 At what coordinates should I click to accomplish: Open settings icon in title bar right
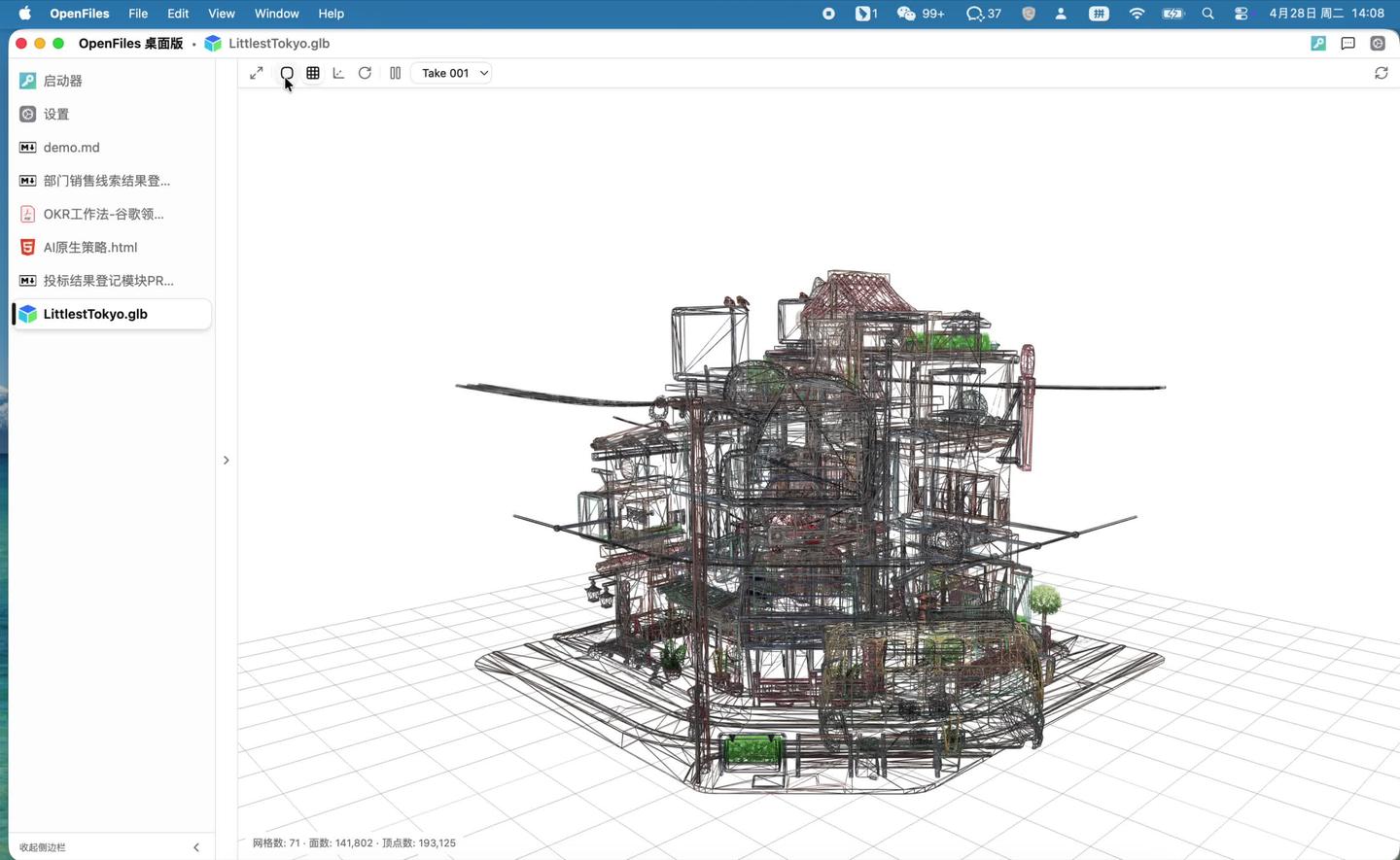tap(1378, 44)
